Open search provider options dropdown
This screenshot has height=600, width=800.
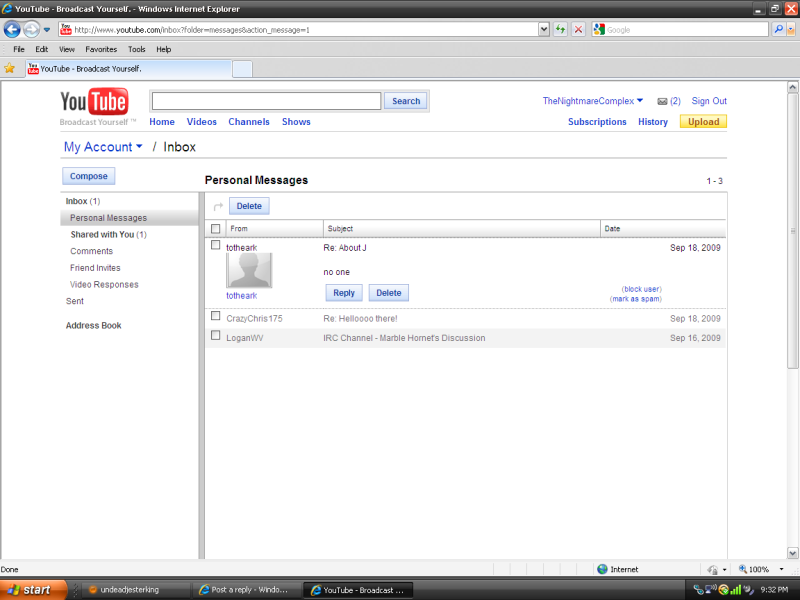(x=790, y=30)
